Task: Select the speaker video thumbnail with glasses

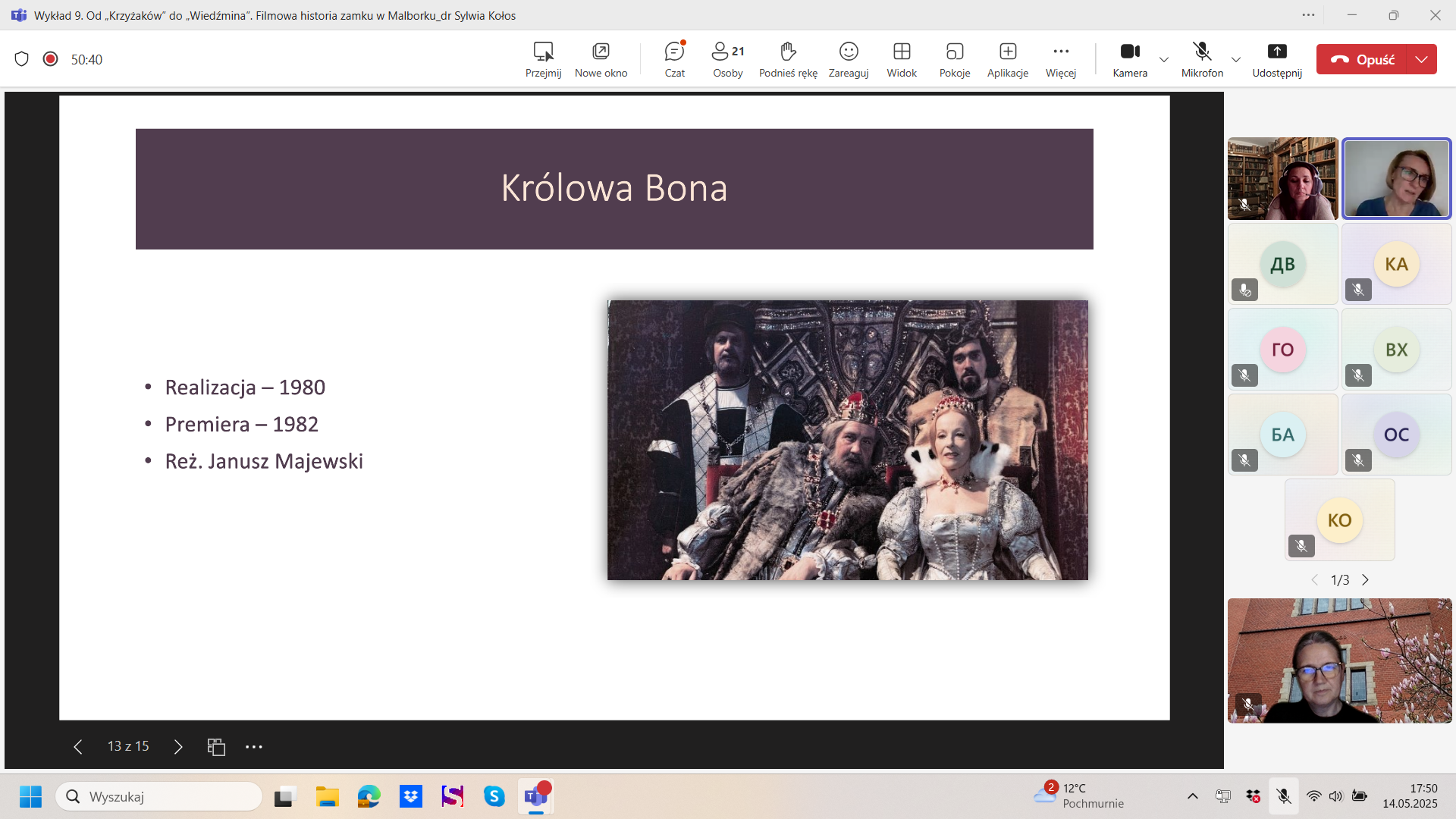Action: (1396, 179)
